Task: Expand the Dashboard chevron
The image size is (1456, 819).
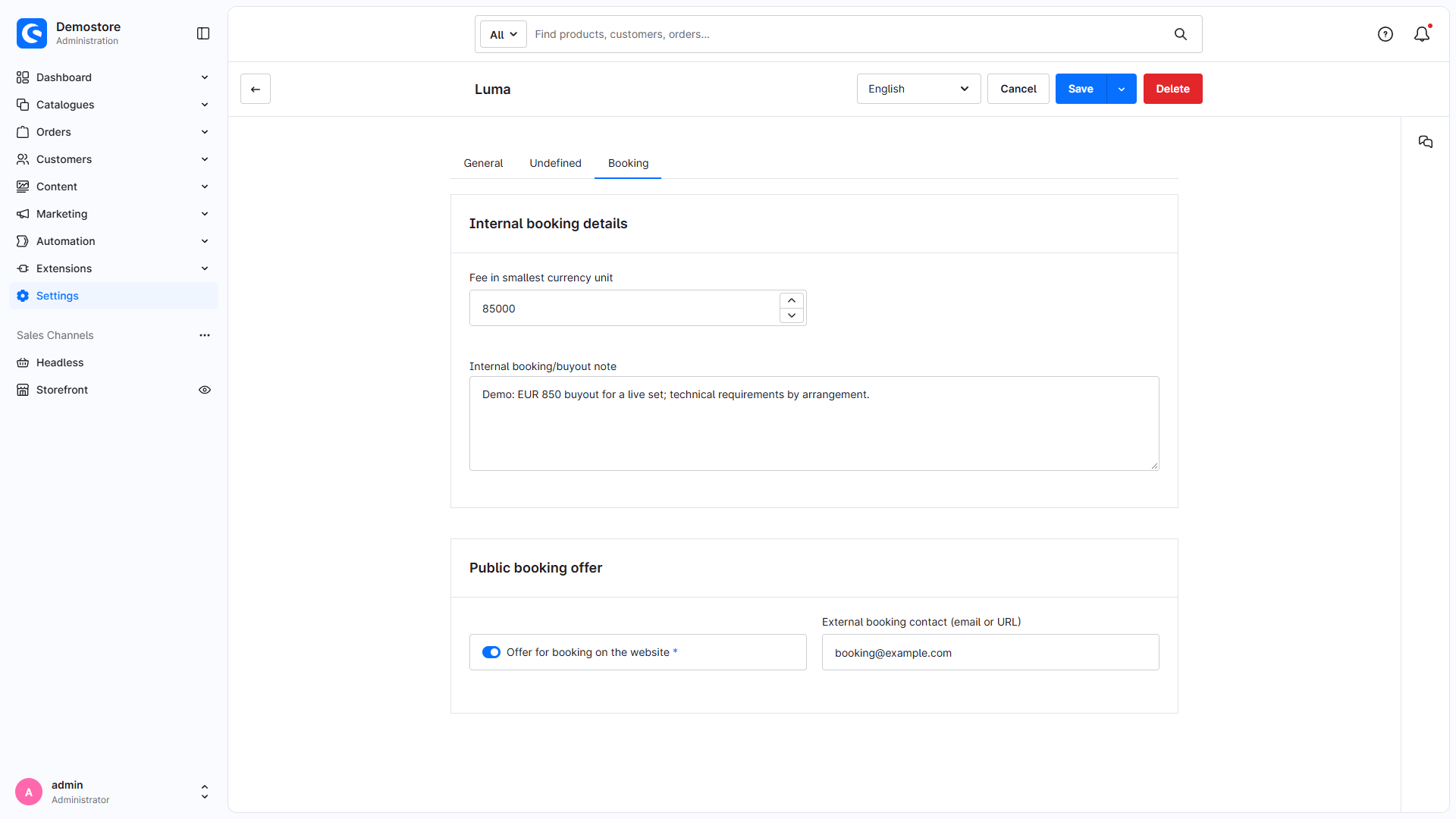Action: click(205, 77)
